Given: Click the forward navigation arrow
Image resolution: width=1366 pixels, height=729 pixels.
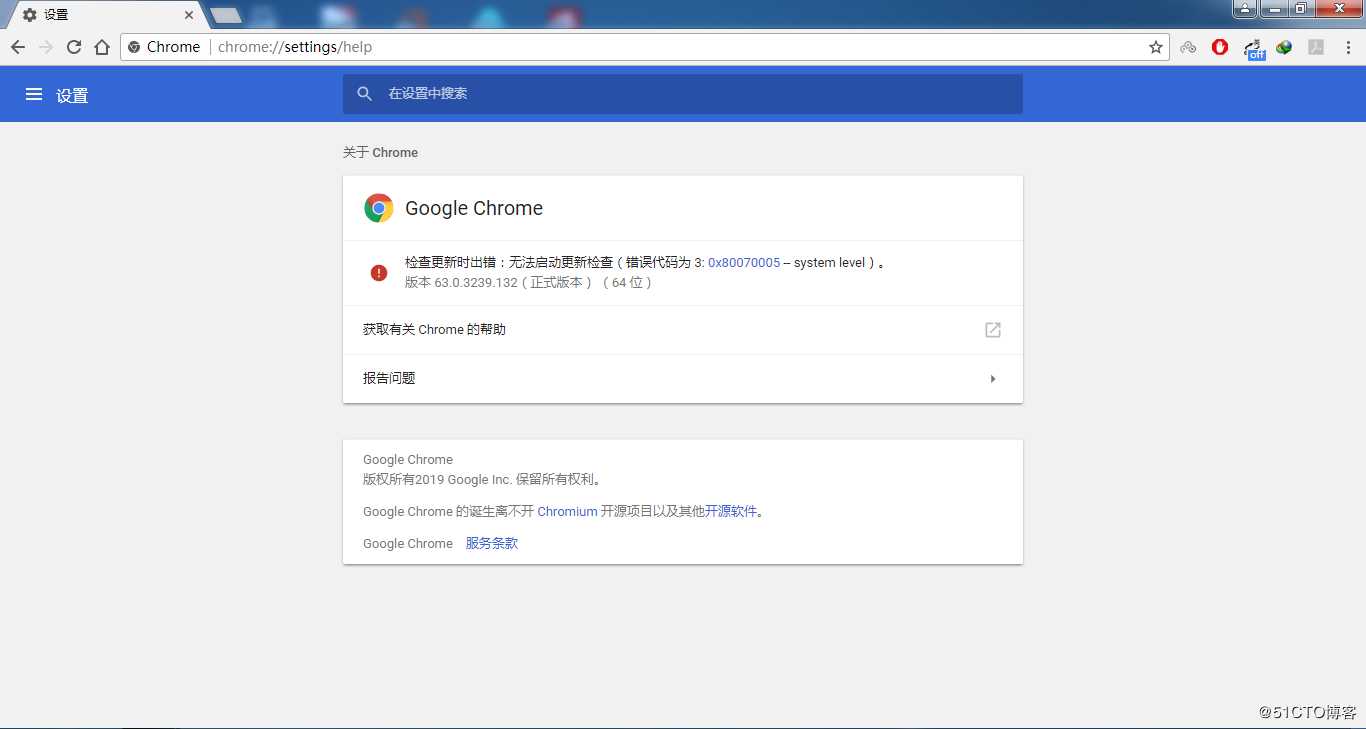Looking at the screenshot, I should (46, 47).
